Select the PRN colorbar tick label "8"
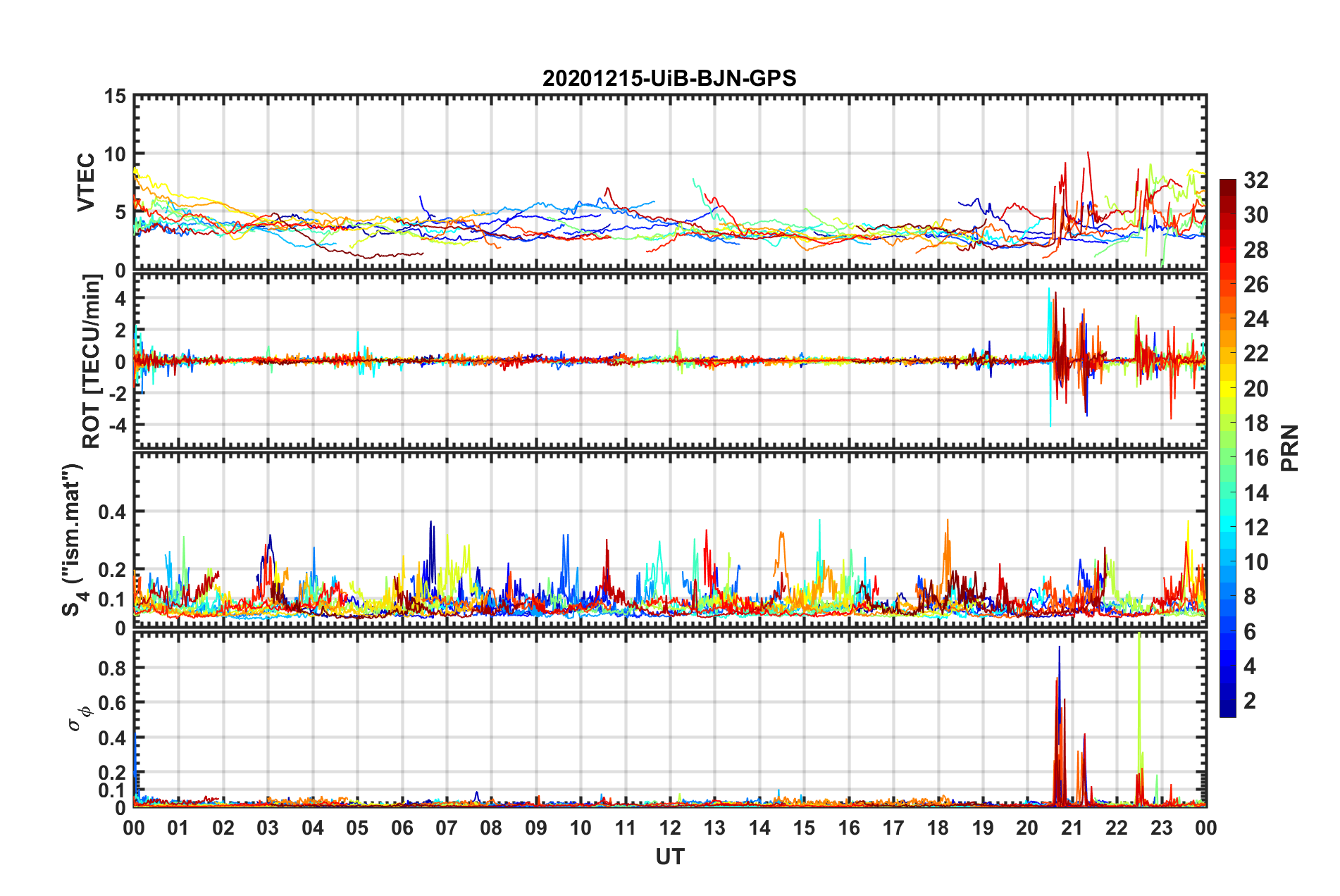 pos(1250,597)
